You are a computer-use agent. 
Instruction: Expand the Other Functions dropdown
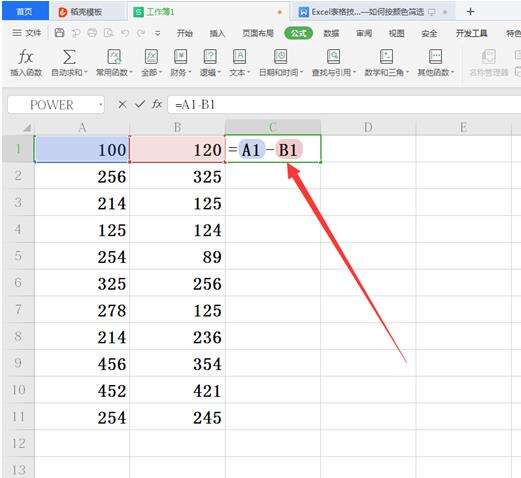pyautogui.click(x=436, y=72)
